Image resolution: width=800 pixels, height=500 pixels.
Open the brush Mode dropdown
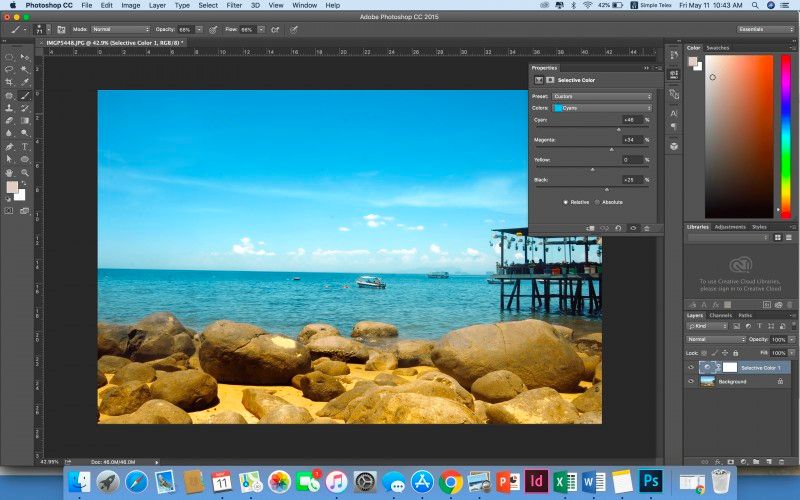(121, 30)
